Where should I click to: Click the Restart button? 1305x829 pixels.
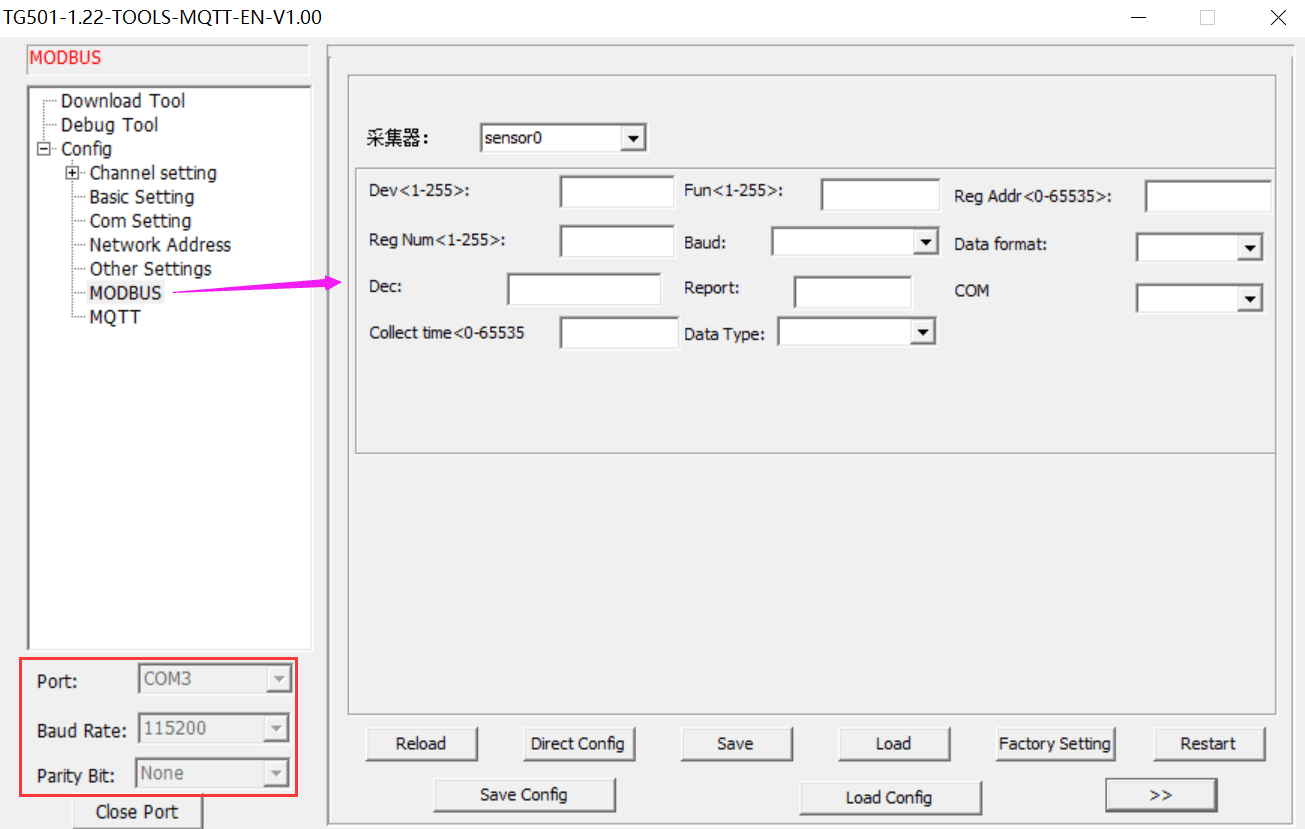(1209, 744)
